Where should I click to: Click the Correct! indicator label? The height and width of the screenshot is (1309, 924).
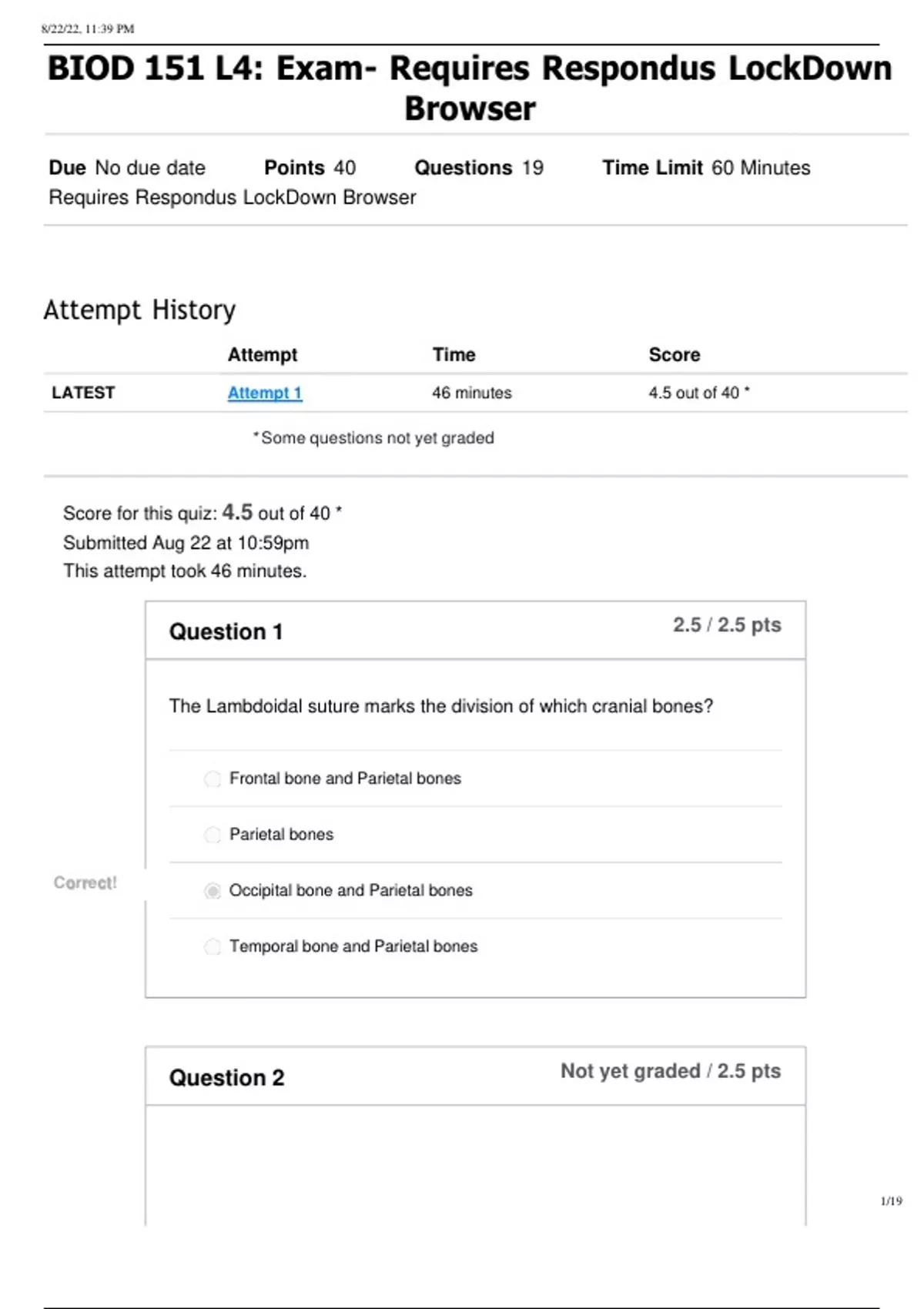point(85,883)
